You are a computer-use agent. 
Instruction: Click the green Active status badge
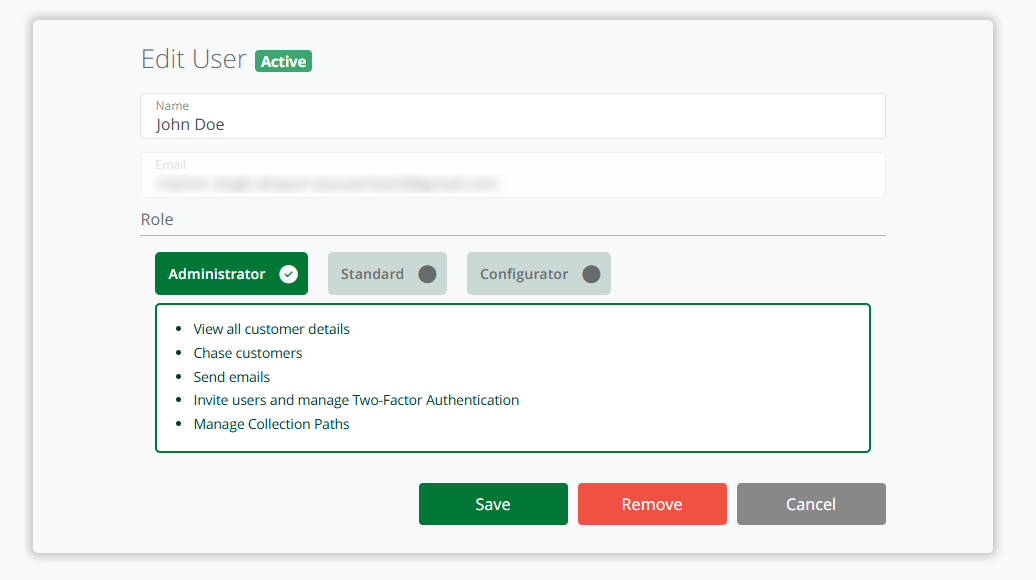pyautogui.click(x=283, y=61)
